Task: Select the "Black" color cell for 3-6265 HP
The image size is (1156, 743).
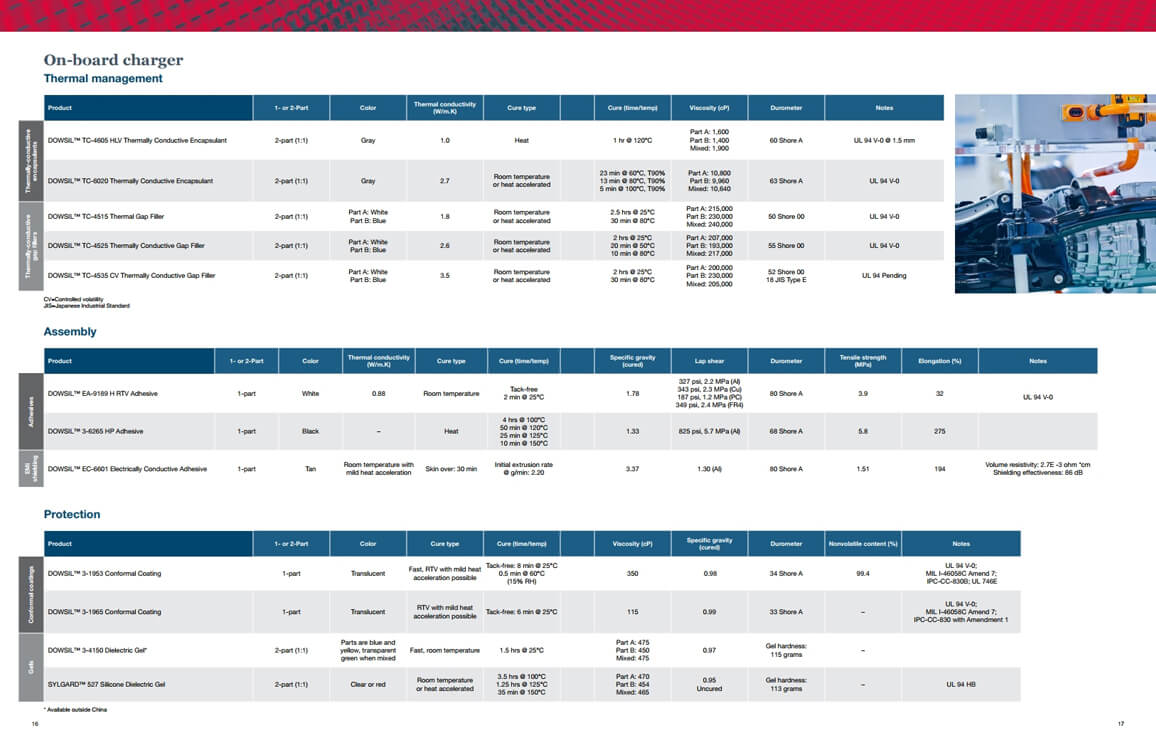Action: pyautogui.click(x=310, y=431)
